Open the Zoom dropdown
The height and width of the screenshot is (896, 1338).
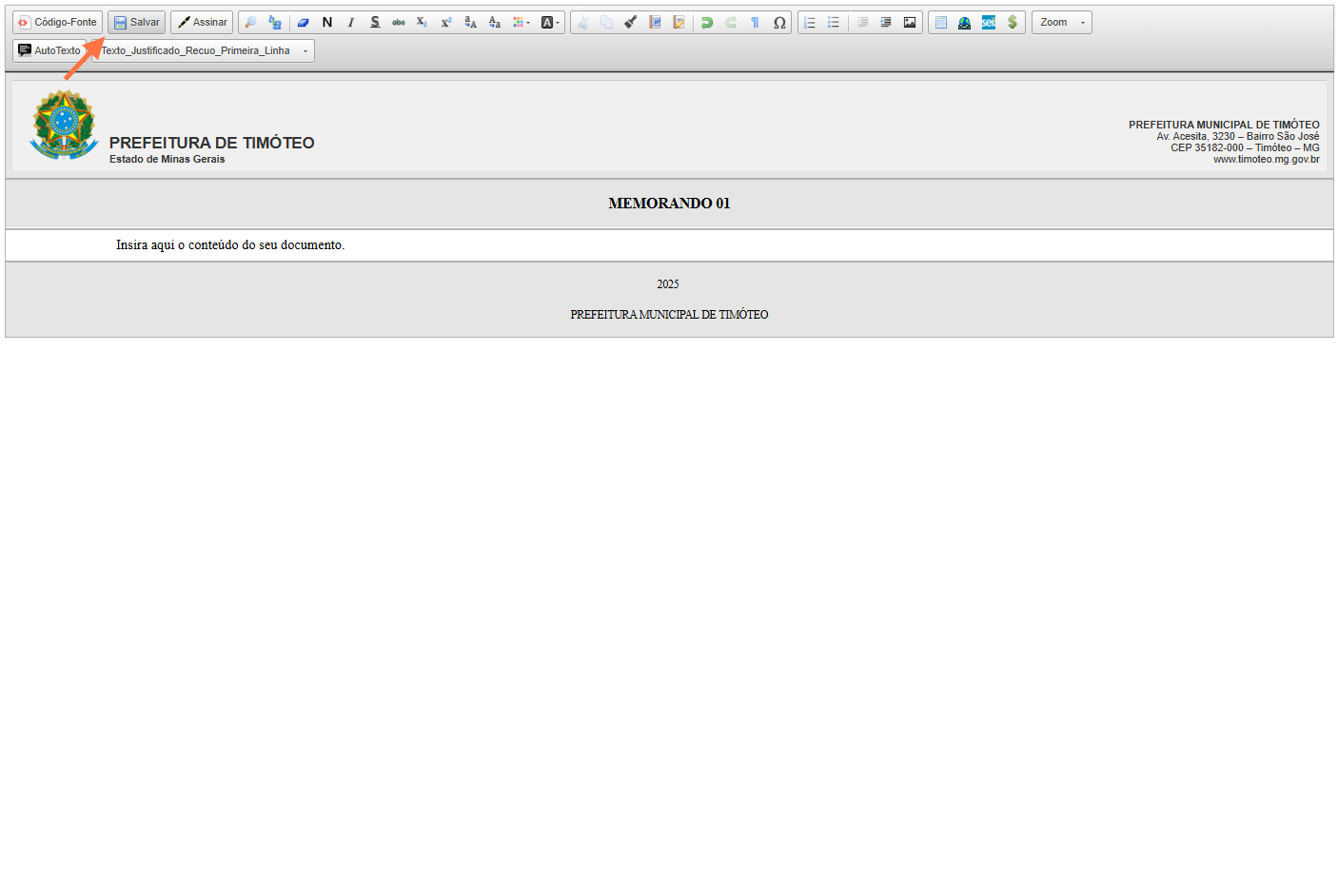(x=1062, y=22)
